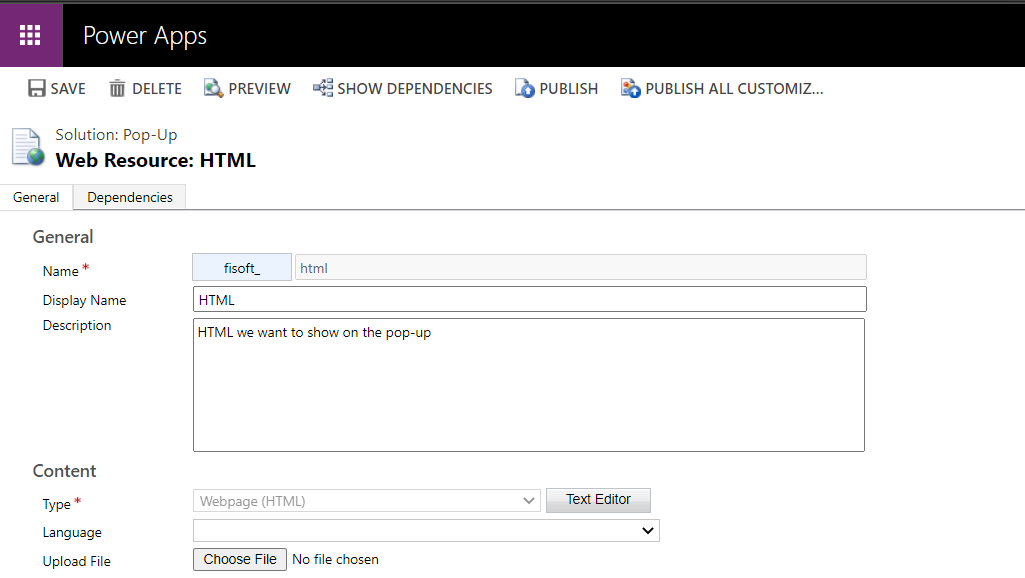The width and height of the screenshot is (1025, 578).
Task: Expand the Type dropdown showing Webpage (HTML)
Action: click(x=367, y=501)
